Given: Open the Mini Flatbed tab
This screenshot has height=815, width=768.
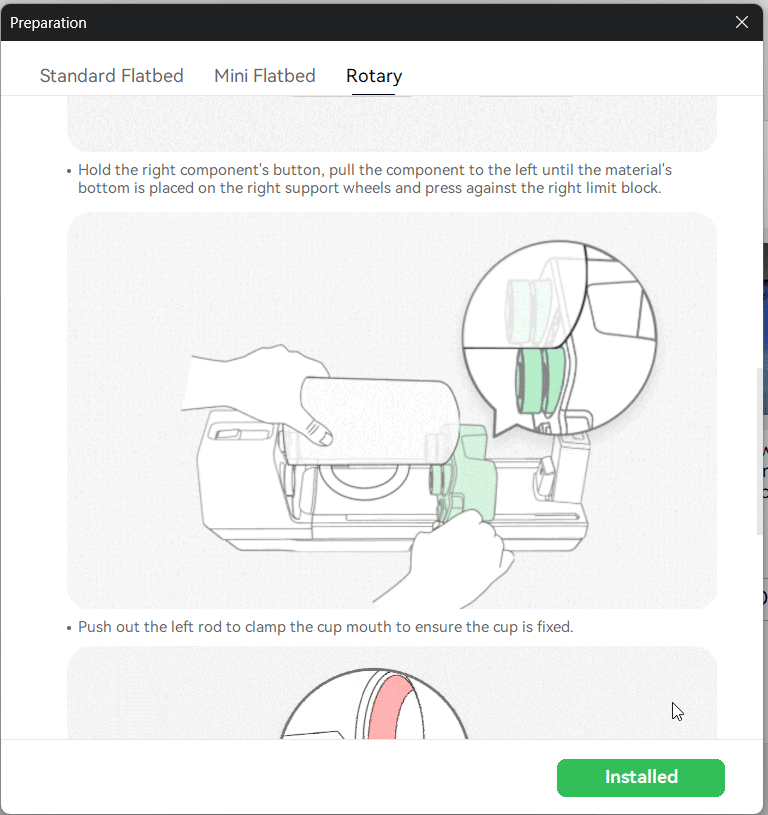Looking at the screenshot, I should (264, 76).
